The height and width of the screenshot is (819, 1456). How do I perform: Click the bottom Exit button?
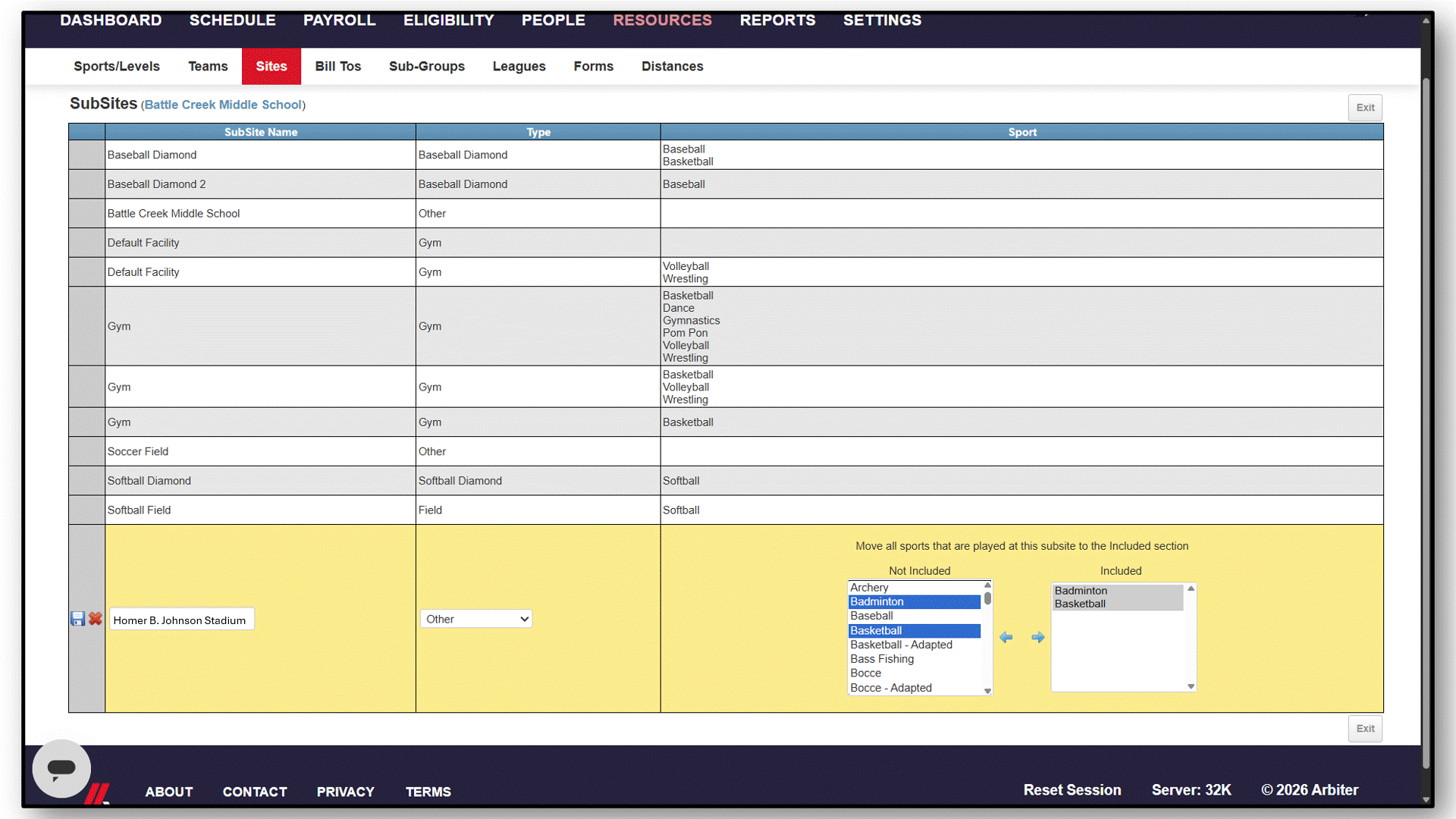pyautogui.click(x=1365, y=729)
